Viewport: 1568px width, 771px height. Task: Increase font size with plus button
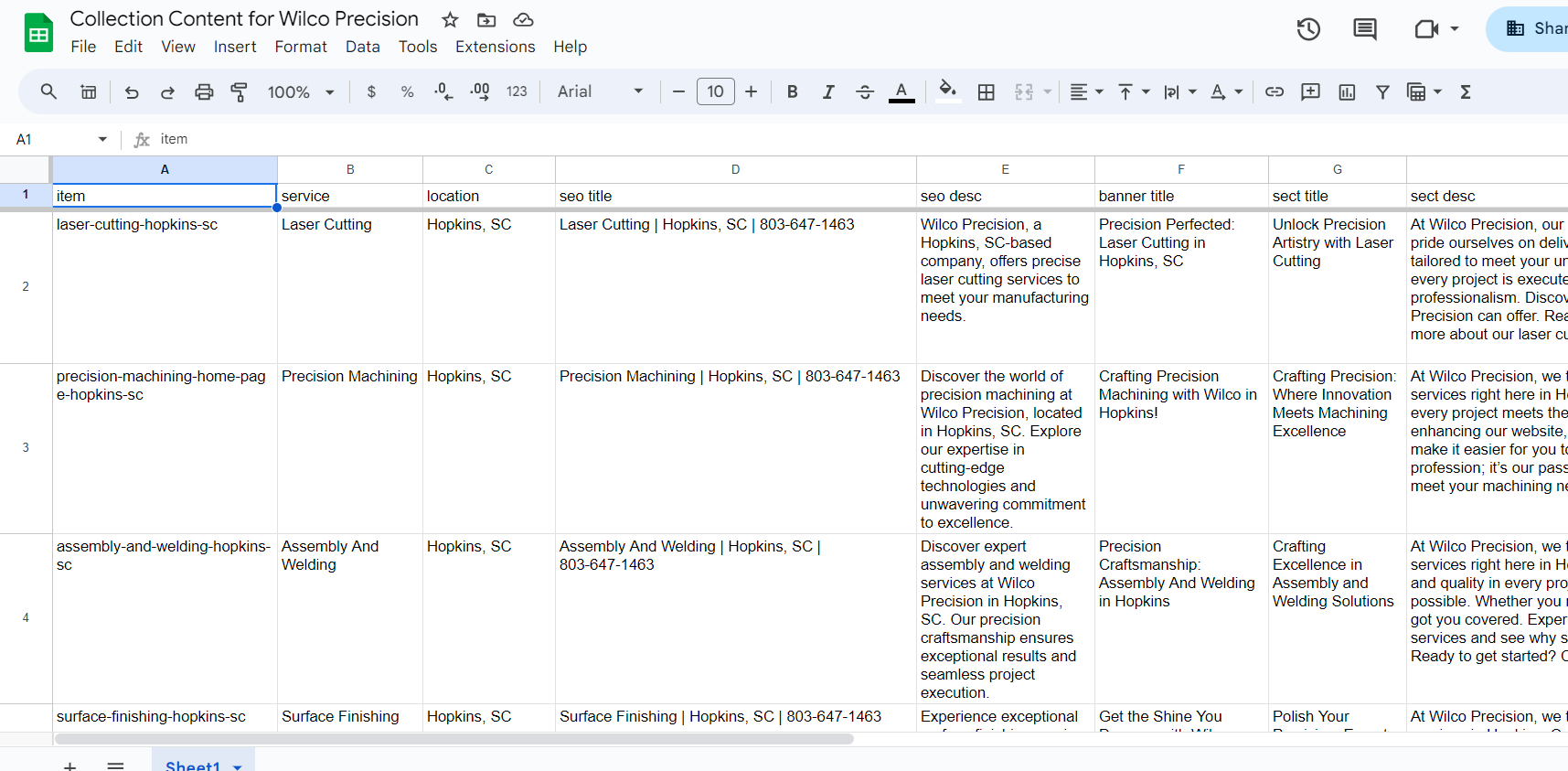tap(751, 91)
